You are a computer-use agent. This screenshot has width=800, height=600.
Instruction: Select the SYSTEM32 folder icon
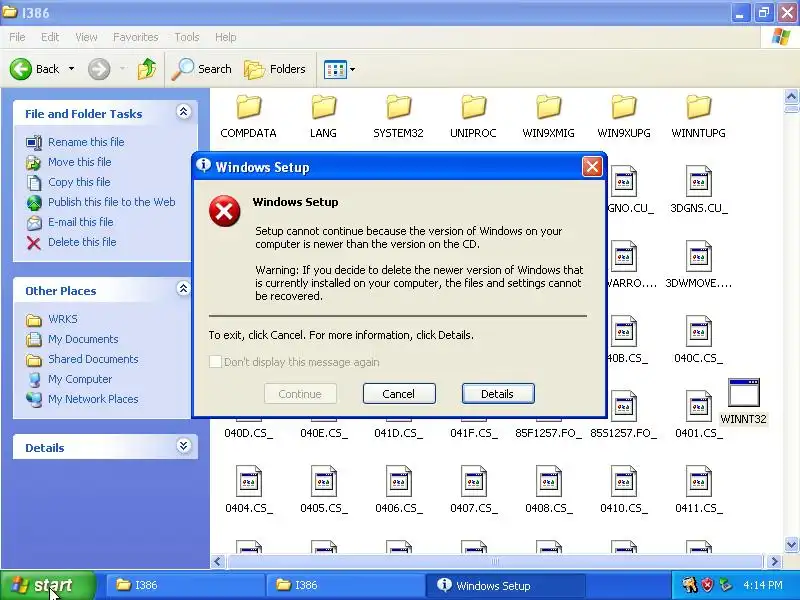[398, 107]
